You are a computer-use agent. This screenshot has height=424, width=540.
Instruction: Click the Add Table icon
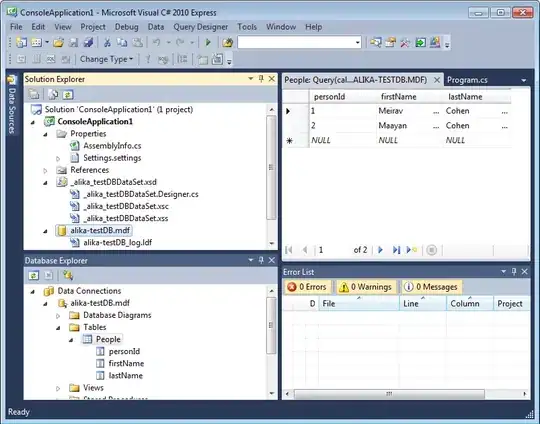pyautogui.click(x=202, y=59)
